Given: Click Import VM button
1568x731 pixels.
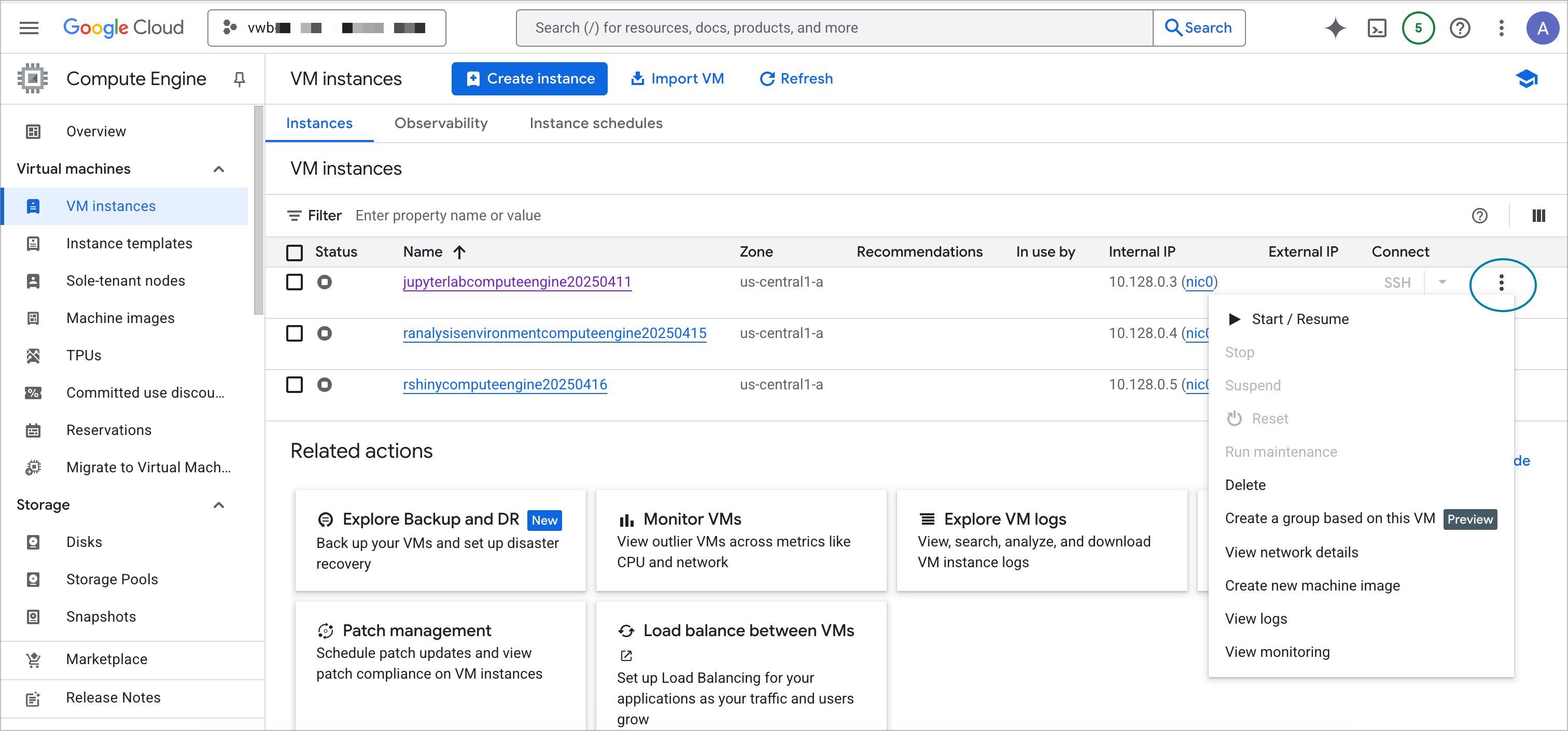Looking at the screenshot, I should click(677, 78).
